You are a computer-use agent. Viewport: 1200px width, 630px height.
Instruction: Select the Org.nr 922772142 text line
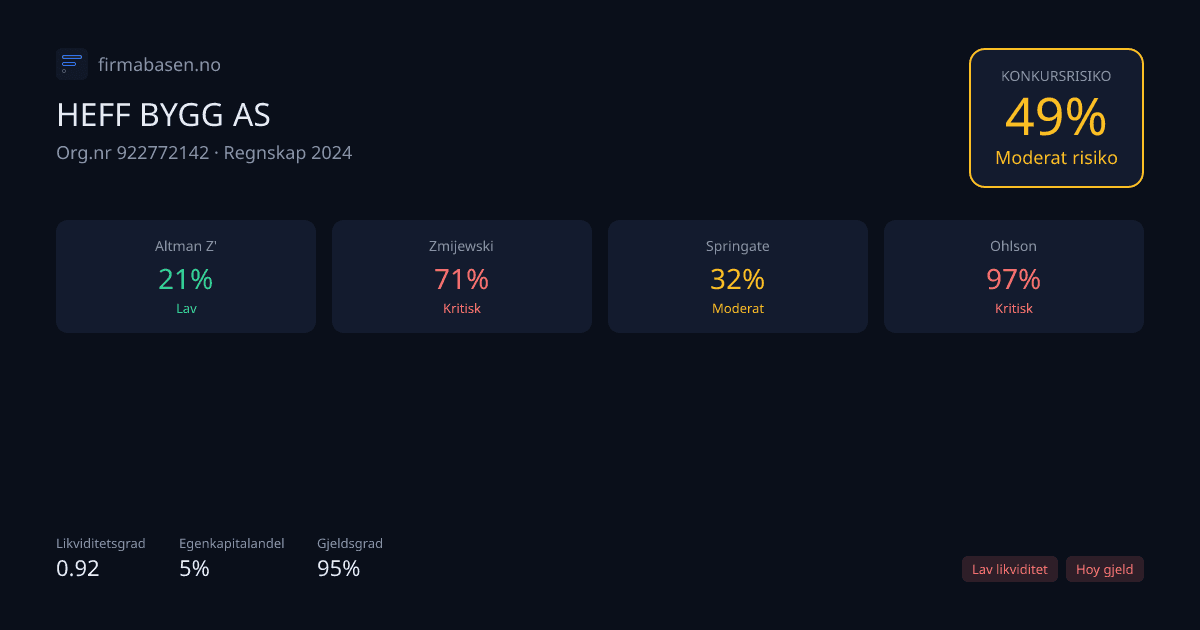coord(204,153)
